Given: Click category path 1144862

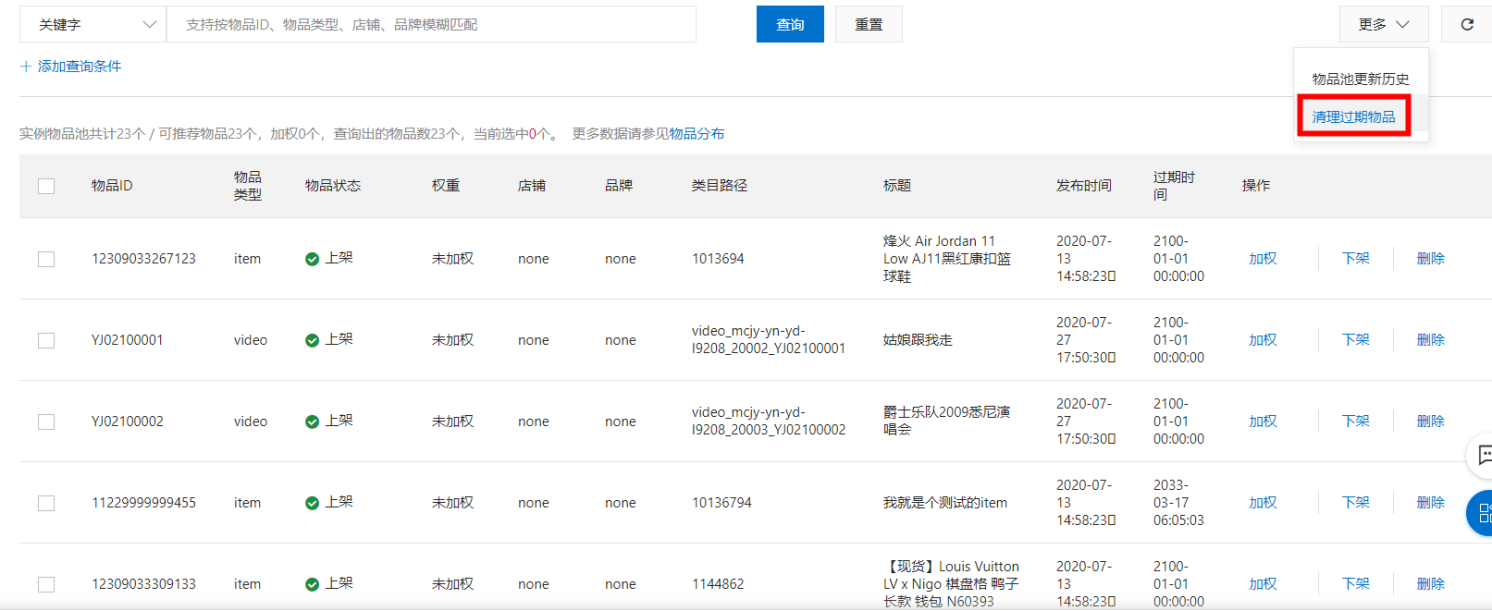Looking at the screenshot, I should (718, 584).
